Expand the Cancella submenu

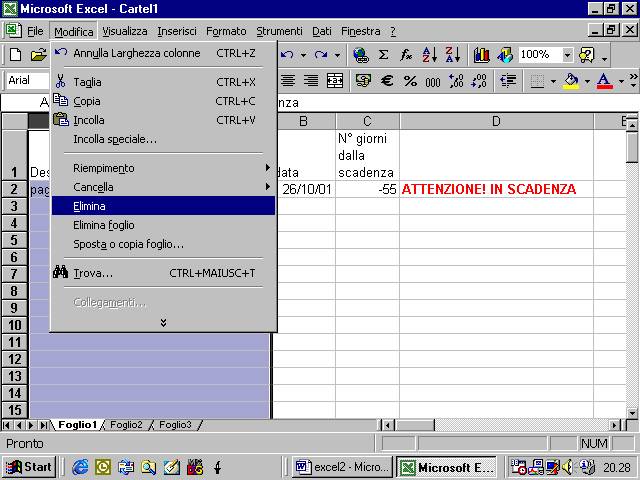pos(163,187)
